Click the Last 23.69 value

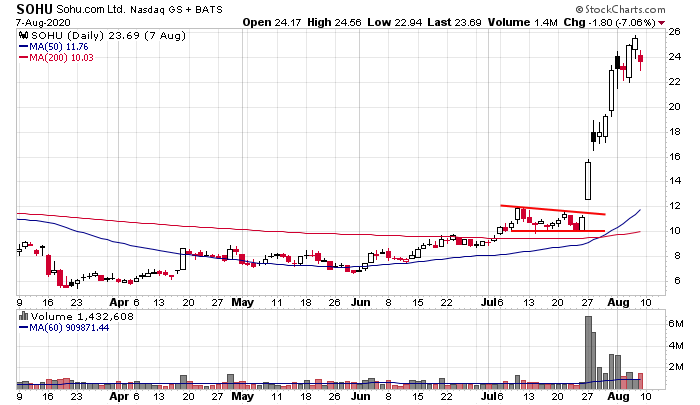[x=454, y=22]
